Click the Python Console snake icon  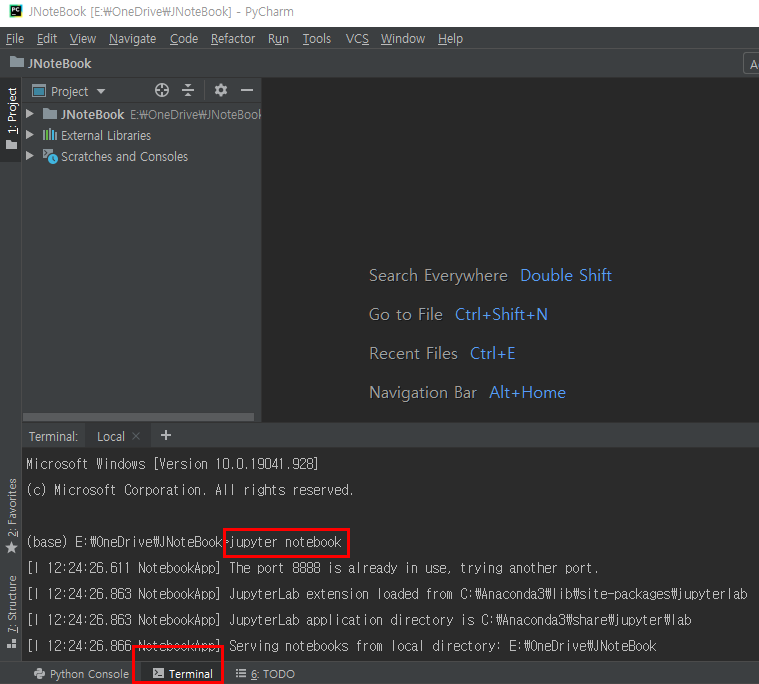(x=39, y=674)
